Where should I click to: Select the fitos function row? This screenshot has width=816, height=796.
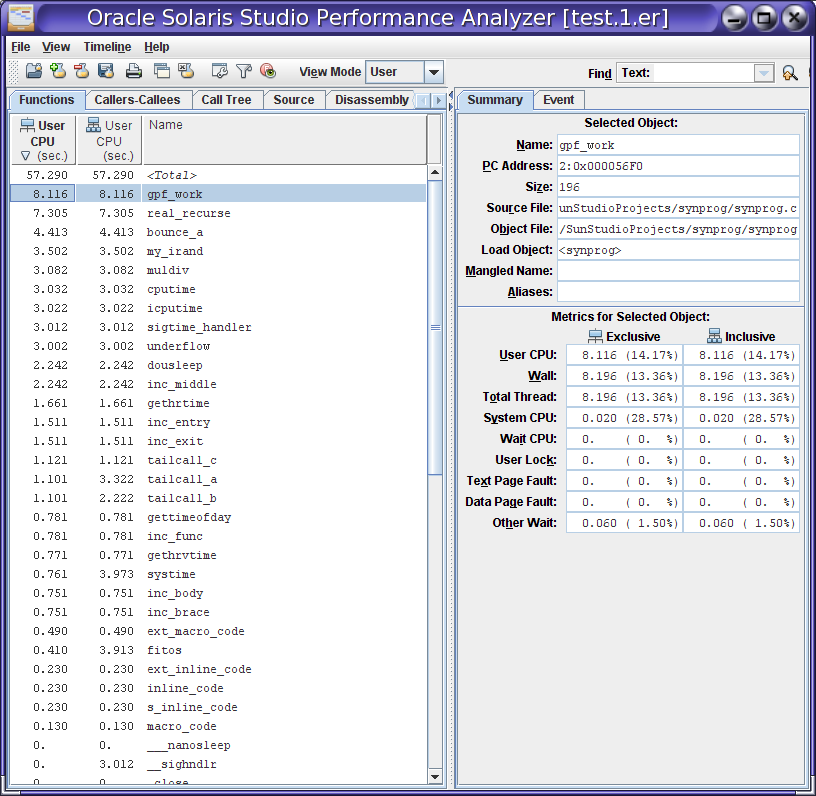218,650
